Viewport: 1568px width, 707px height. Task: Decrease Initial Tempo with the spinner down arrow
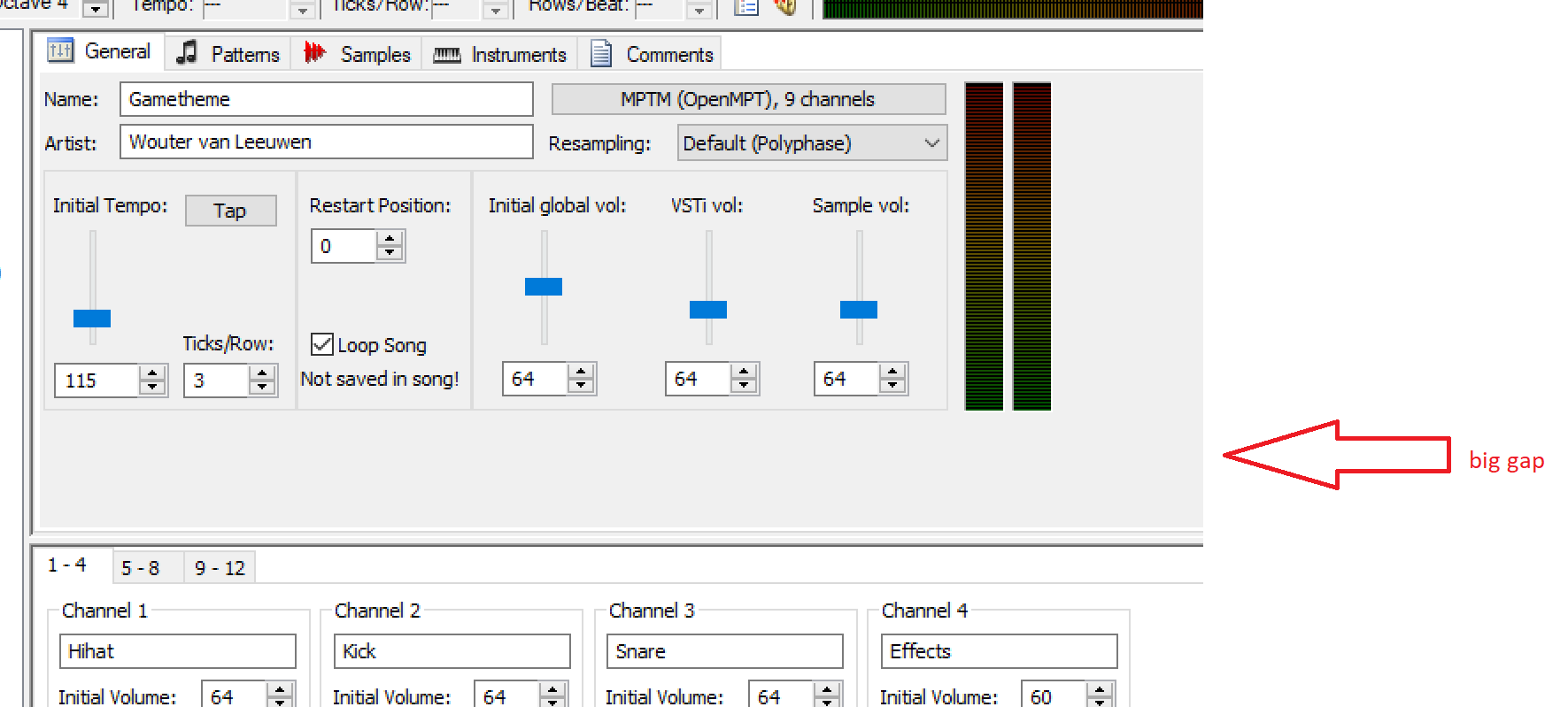click(x=153, y=388)
